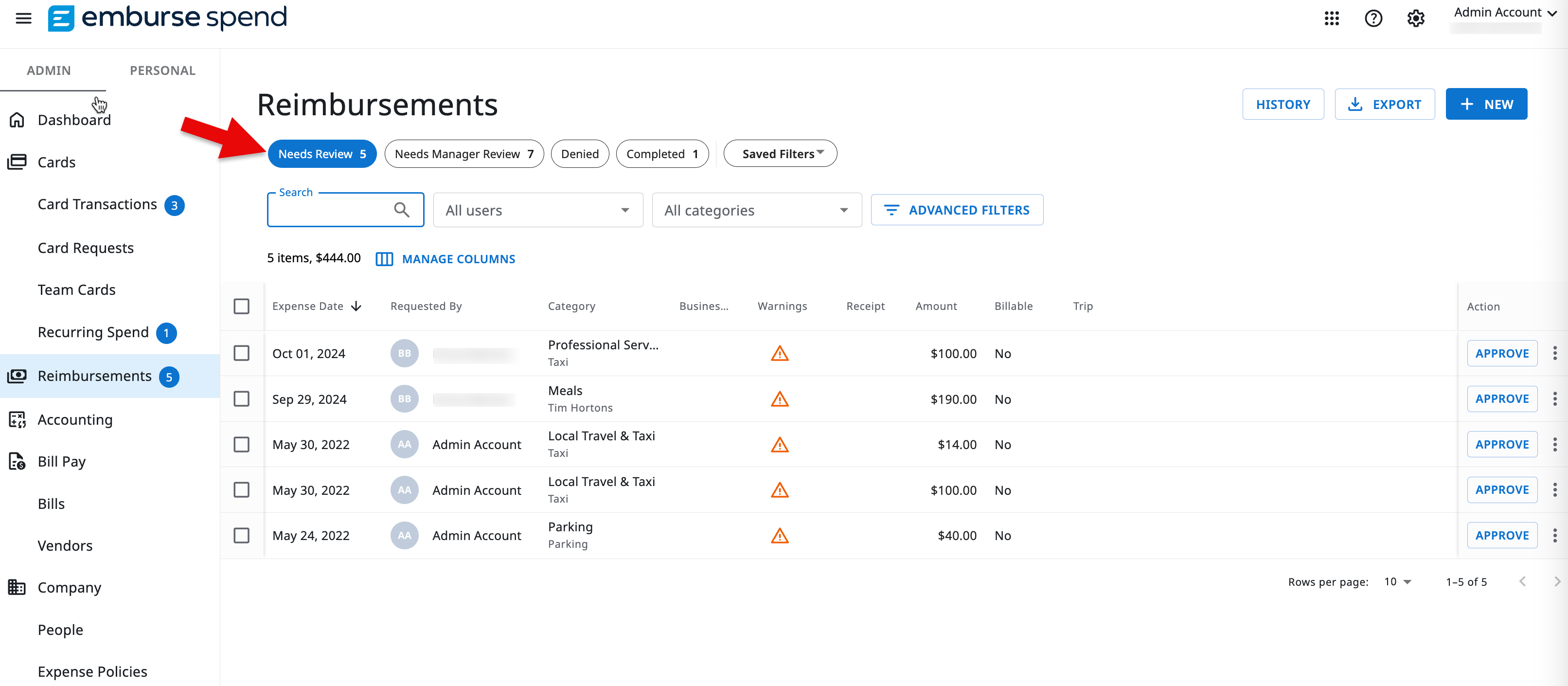Approve the $40.00 Parking expense
Screen dimensions: 1568x686
(x=1502, y=535)
